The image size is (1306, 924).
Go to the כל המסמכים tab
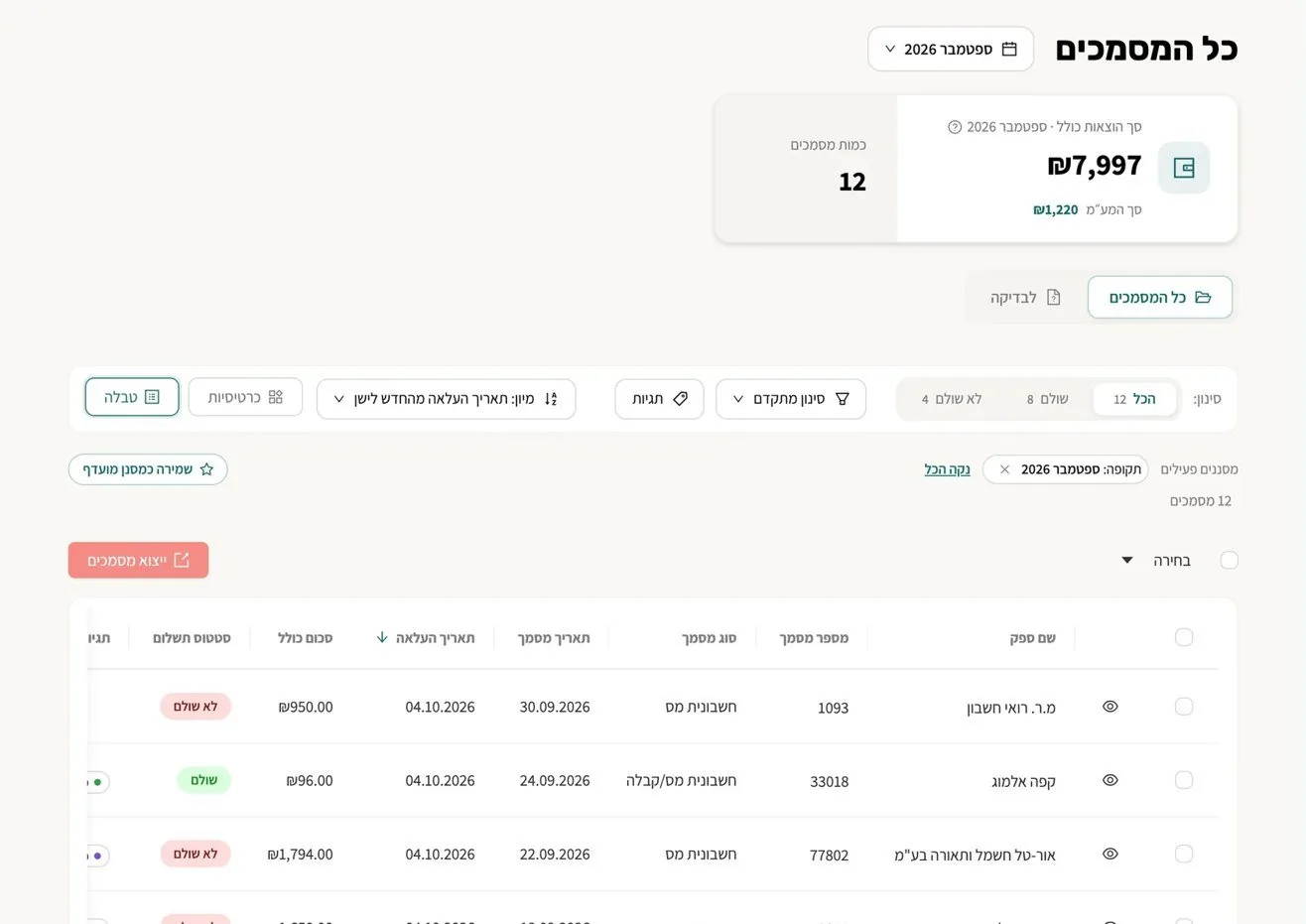click(1160, 298)
